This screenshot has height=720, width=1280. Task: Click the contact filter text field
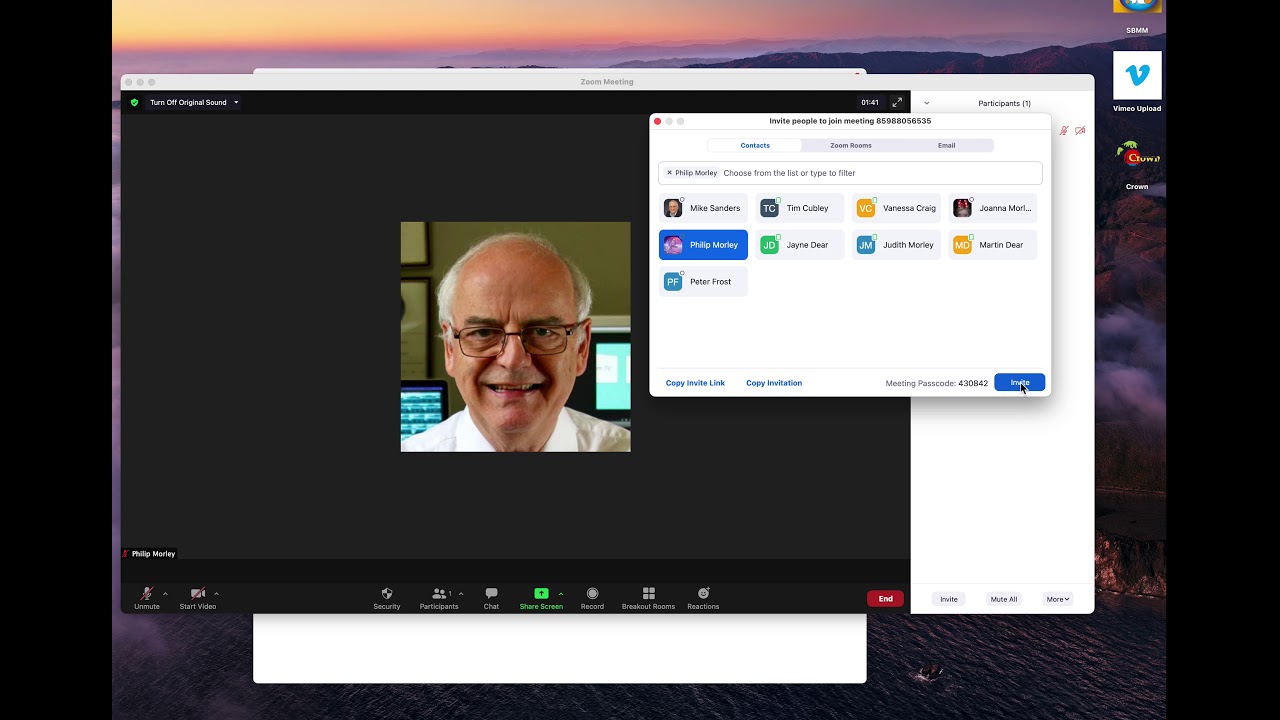[850, 173]
